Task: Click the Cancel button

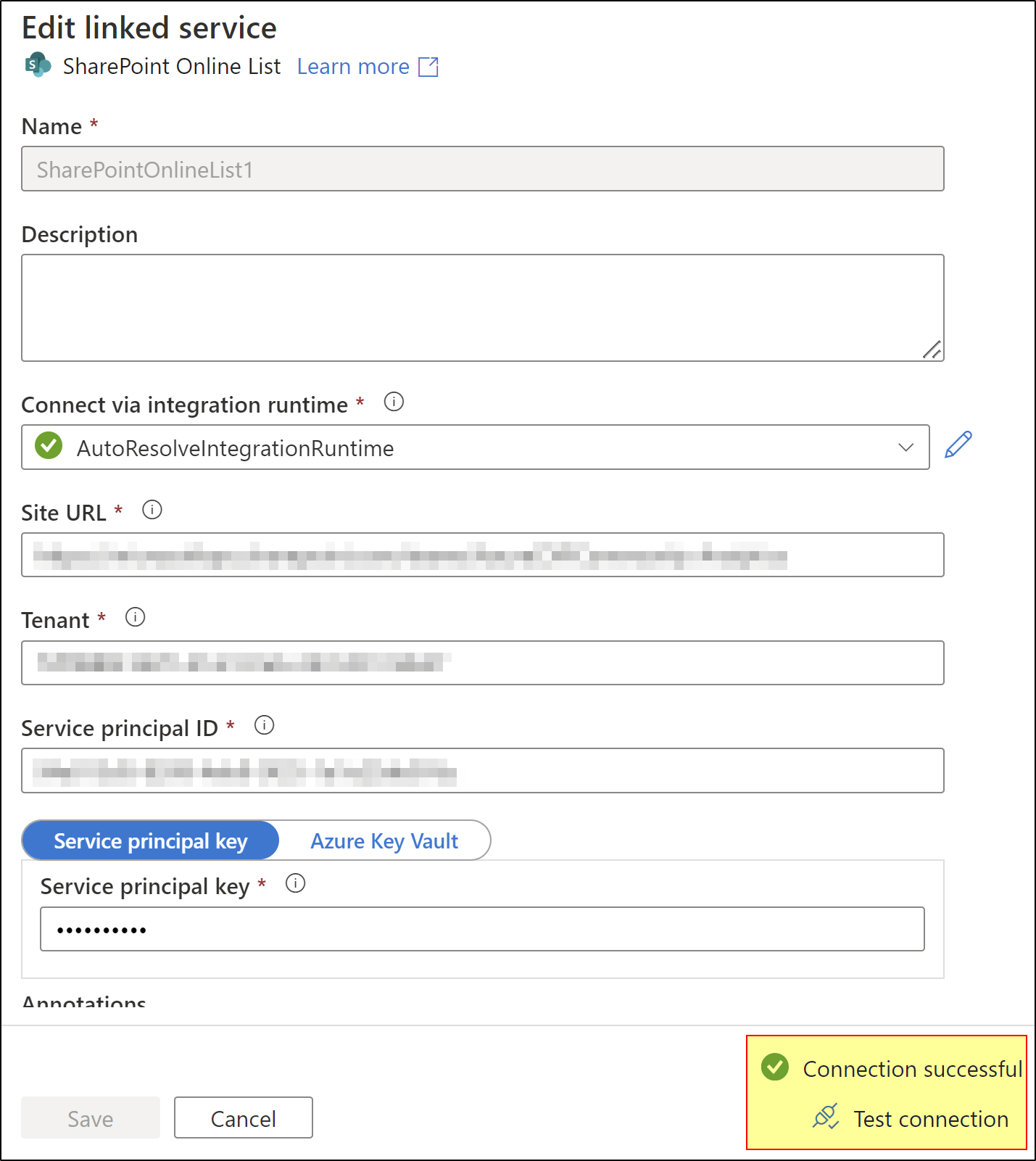Action: pos(243,1117)
